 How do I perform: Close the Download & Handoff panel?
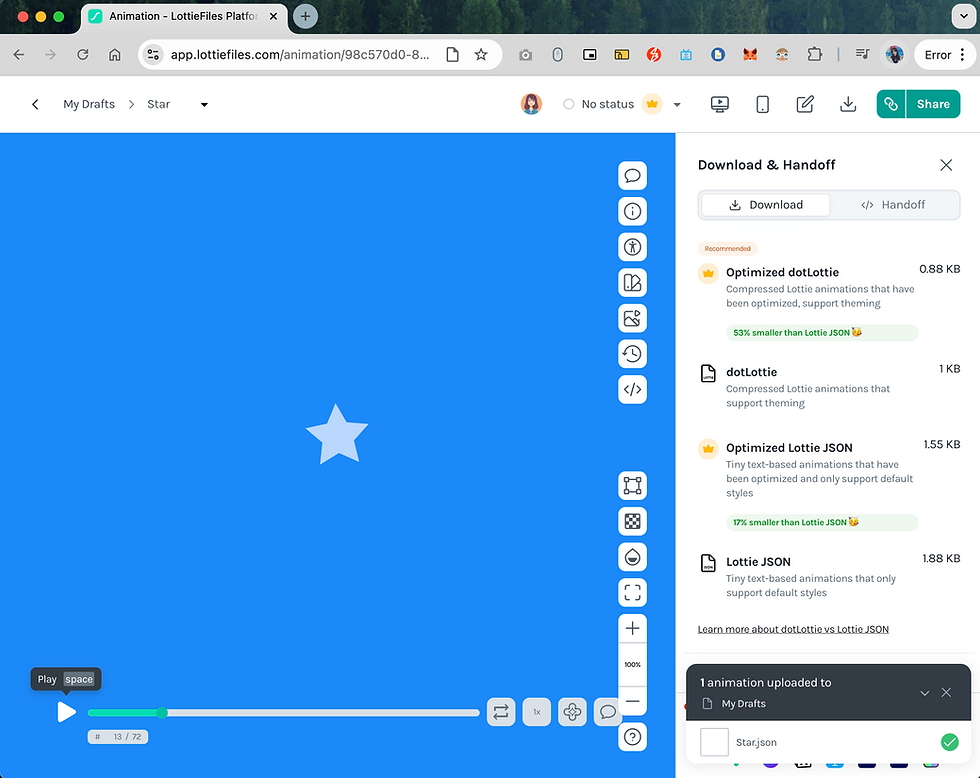point(946,165)
